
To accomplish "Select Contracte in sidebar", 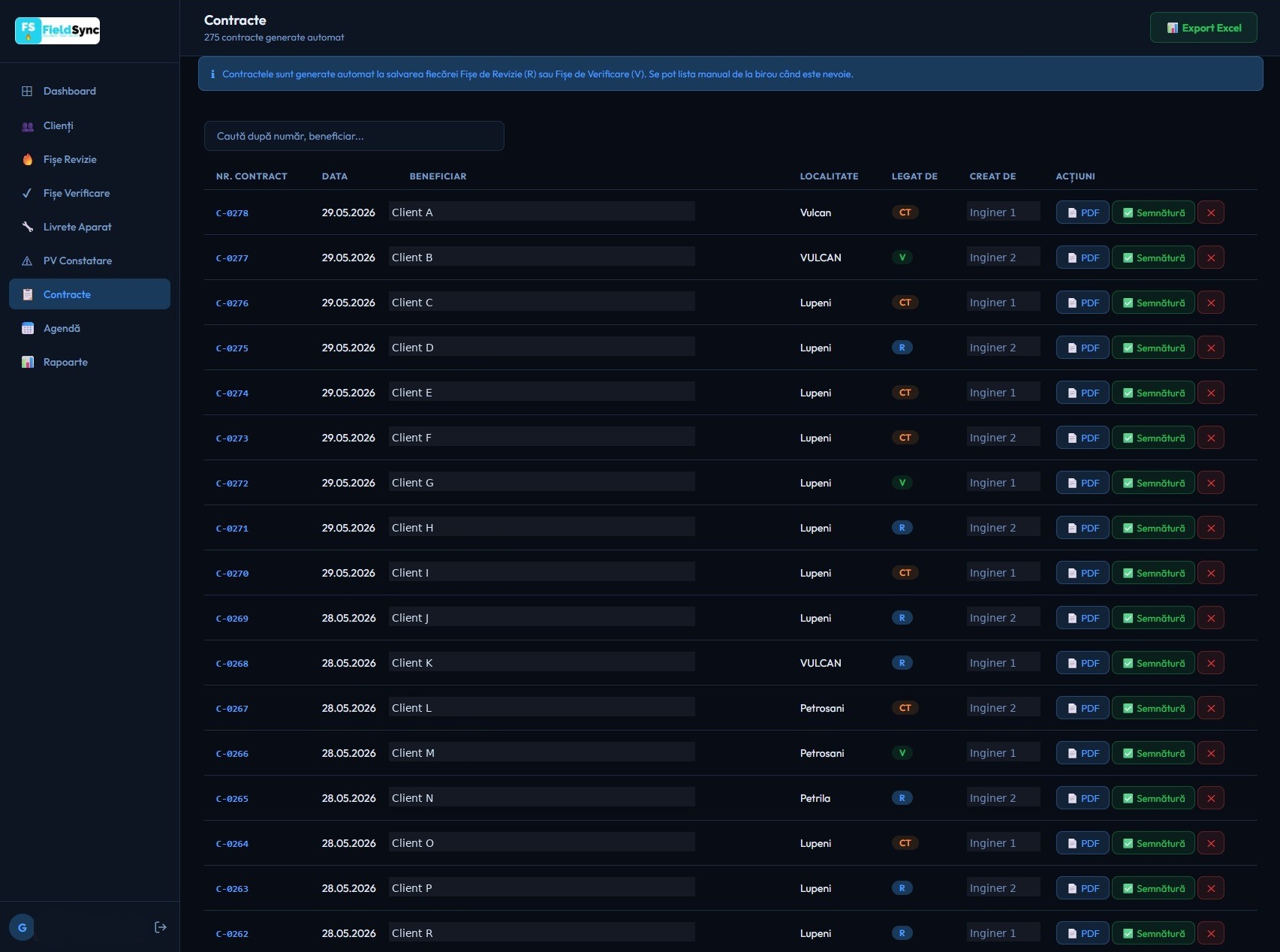I will point(89,294).
